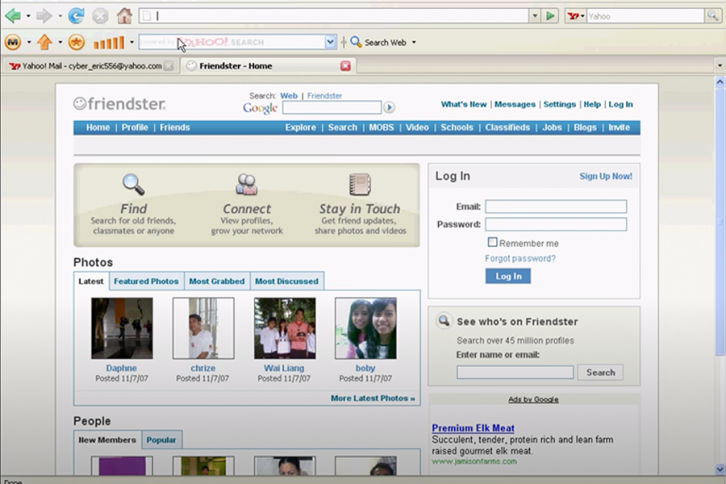Viewport: 726px width, 484px height.
Task: Reload the page with the blue refresh icon
Action: 76,16
